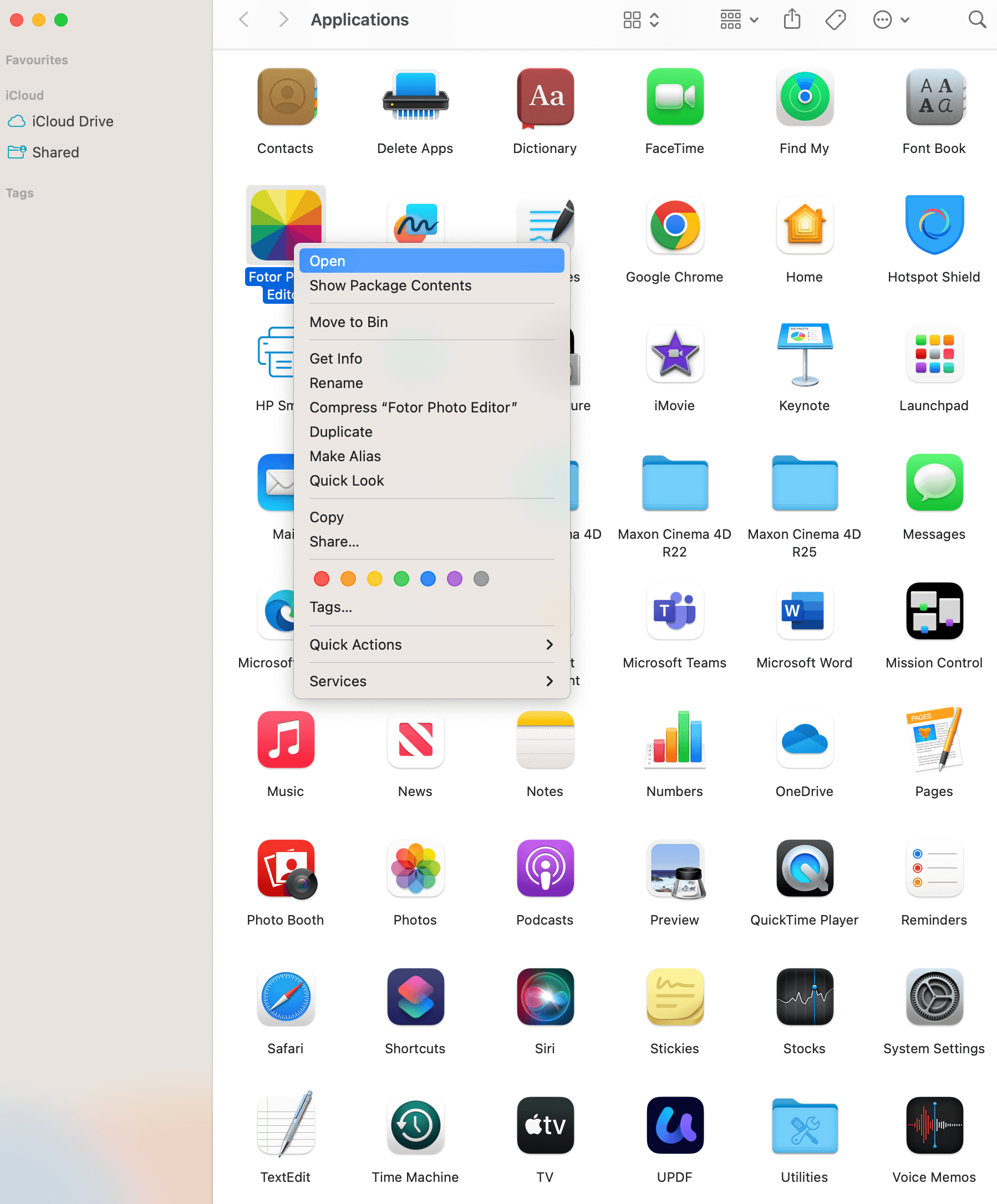Expand the Quick Actions submenu
Image resolution: width=997 pixels, height=1204 pixels.
431,645
